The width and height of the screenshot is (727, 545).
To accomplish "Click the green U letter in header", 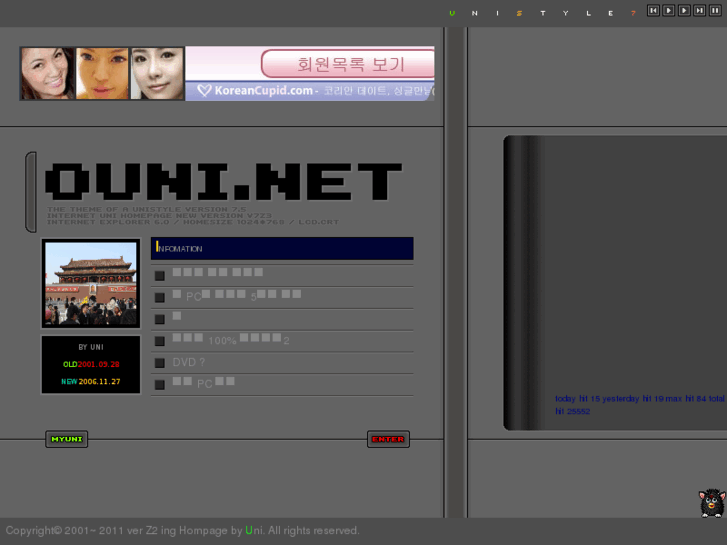I will tap(452, 13).
